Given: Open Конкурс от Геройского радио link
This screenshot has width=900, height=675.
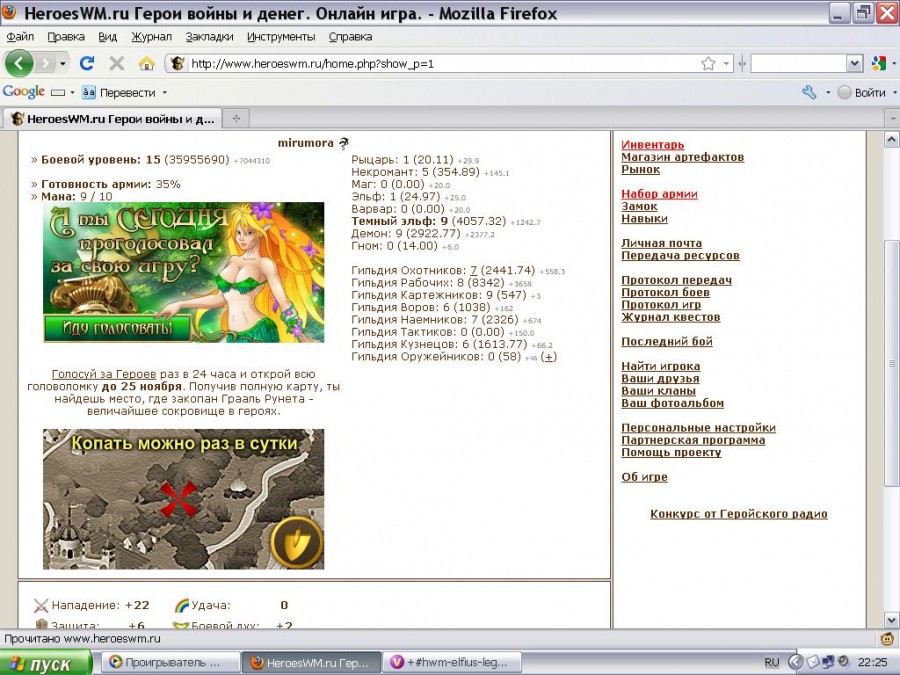Looking at the screenshot, I should (x=739, y=514).
